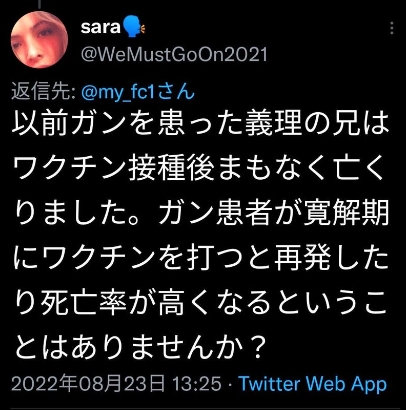Open the Twitter Web App source link

313,384
